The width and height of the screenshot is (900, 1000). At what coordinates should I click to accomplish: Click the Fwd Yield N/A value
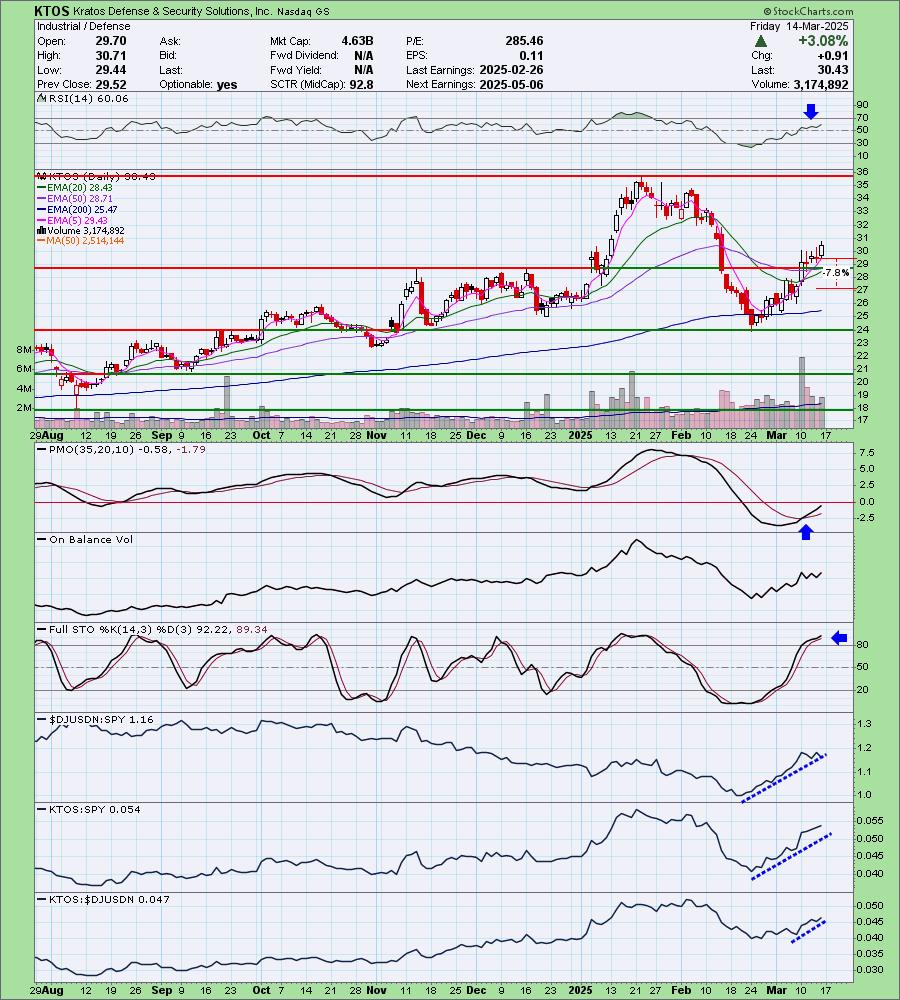364,70
